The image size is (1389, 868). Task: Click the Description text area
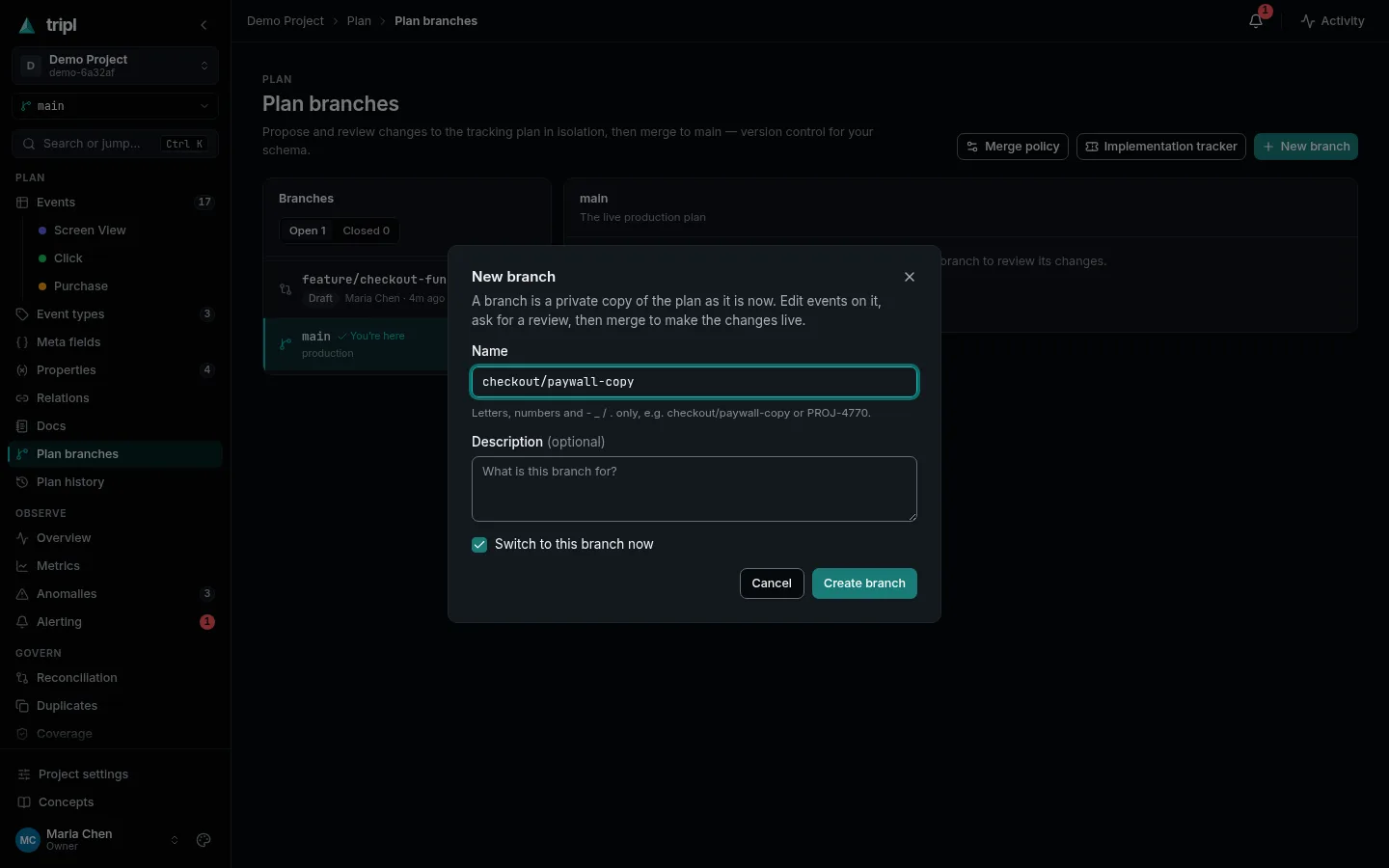[x=694, y=489]
